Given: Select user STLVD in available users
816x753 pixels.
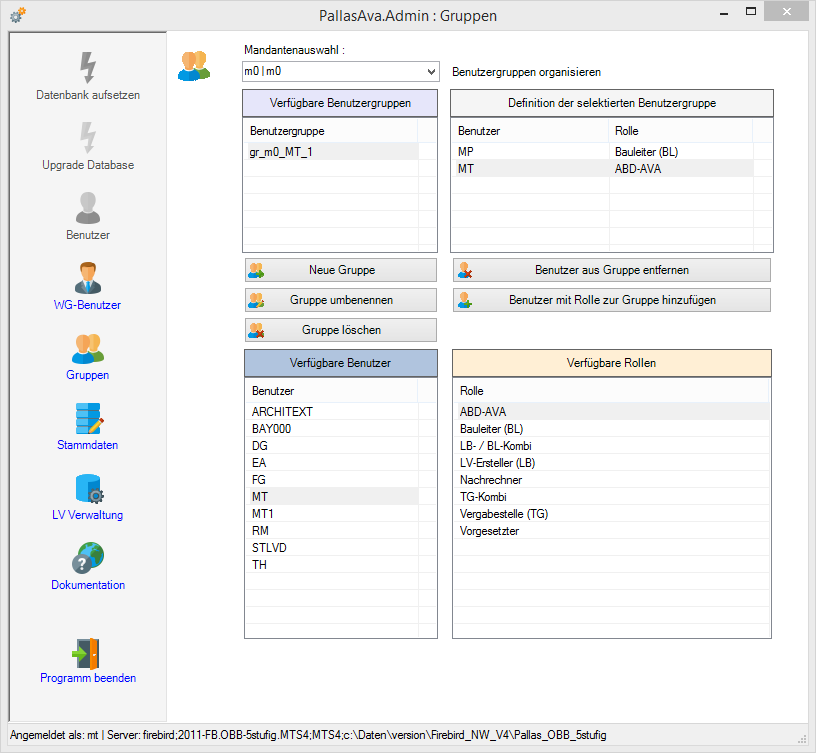Looking at the screenshot, I should [332, 548].
